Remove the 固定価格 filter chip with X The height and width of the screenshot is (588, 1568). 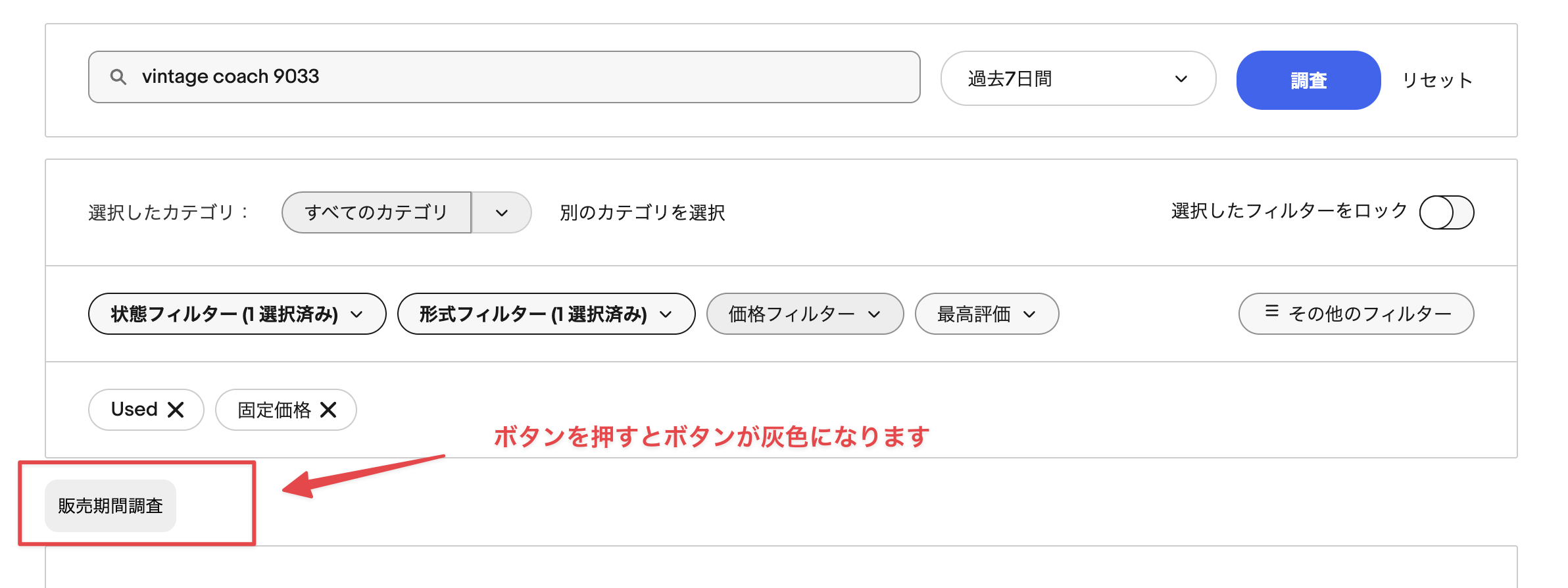(x=328, y=410)
